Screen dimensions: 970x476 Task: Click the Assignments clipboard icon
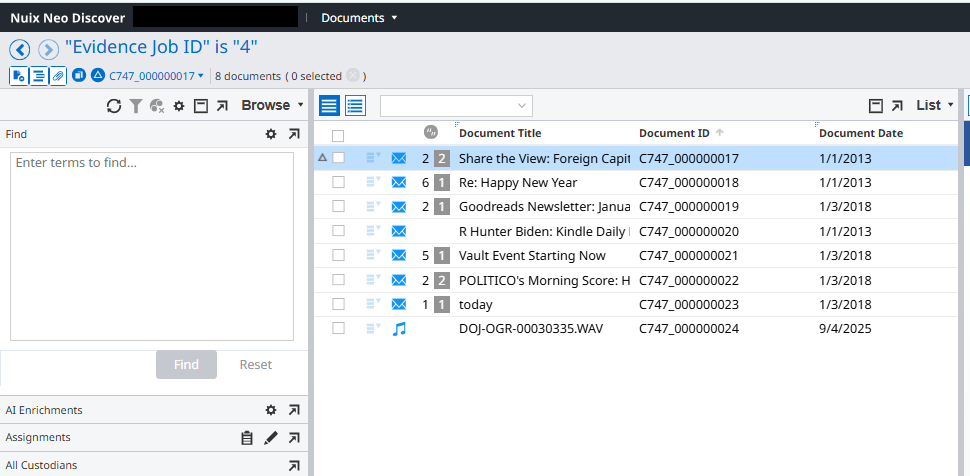pyautogui.click(x=247, y=438)
